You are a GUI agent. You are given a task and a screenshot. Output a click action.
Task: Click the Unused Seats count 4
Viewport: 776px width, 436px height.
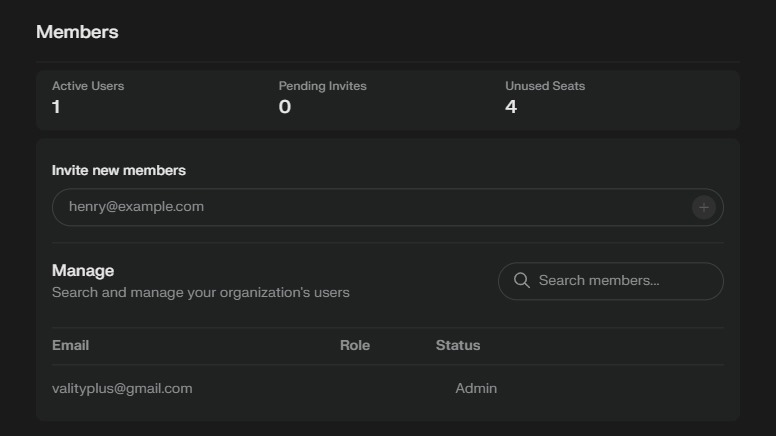click(511, 107)
